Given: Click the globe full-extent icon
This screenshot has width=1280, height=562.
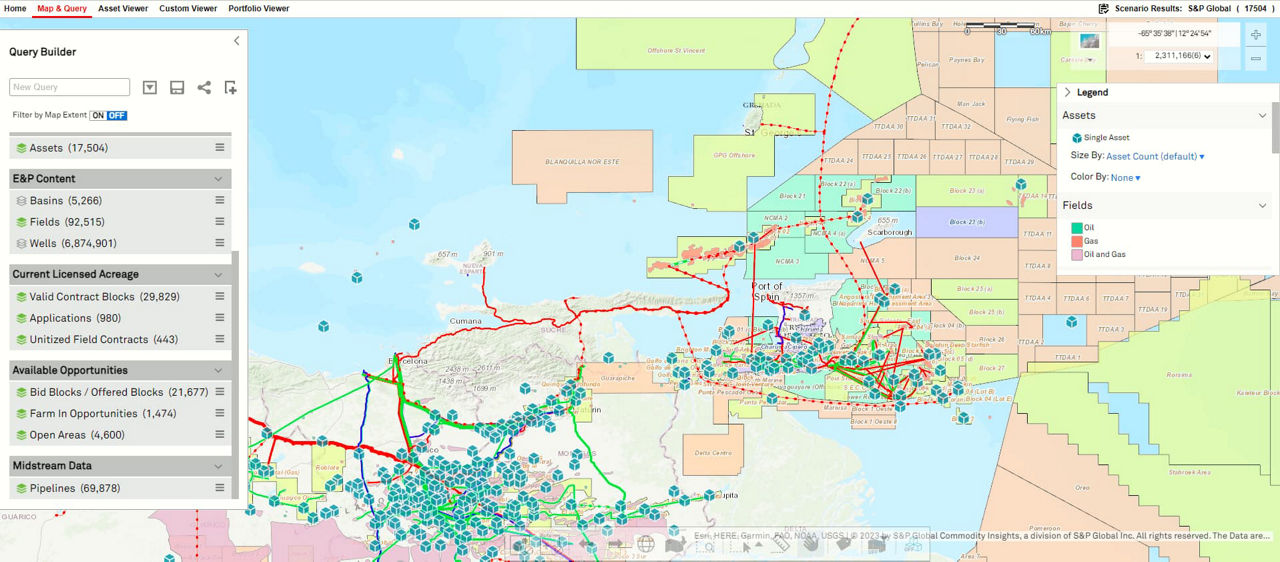Looking at the screenshot, I should [646, 545].
